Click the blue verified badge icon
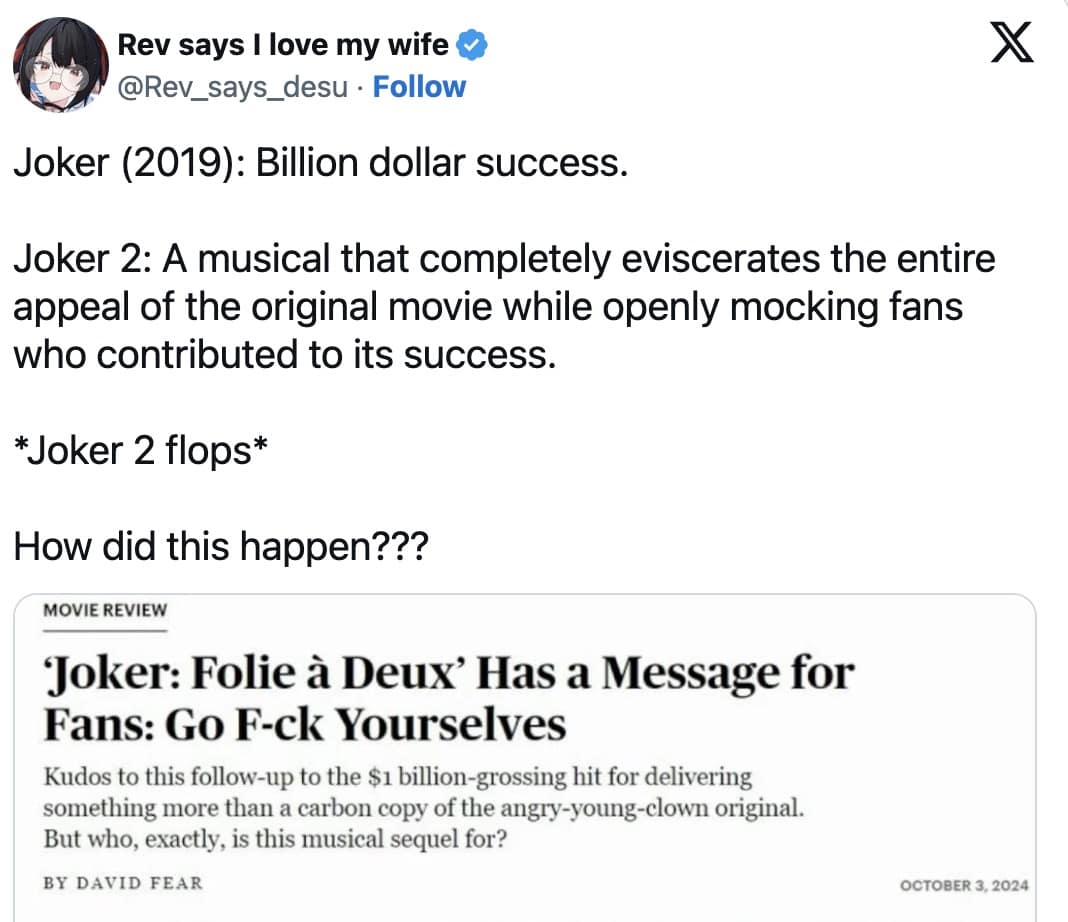The image size is (1068, 922). (x=472, y=44)
